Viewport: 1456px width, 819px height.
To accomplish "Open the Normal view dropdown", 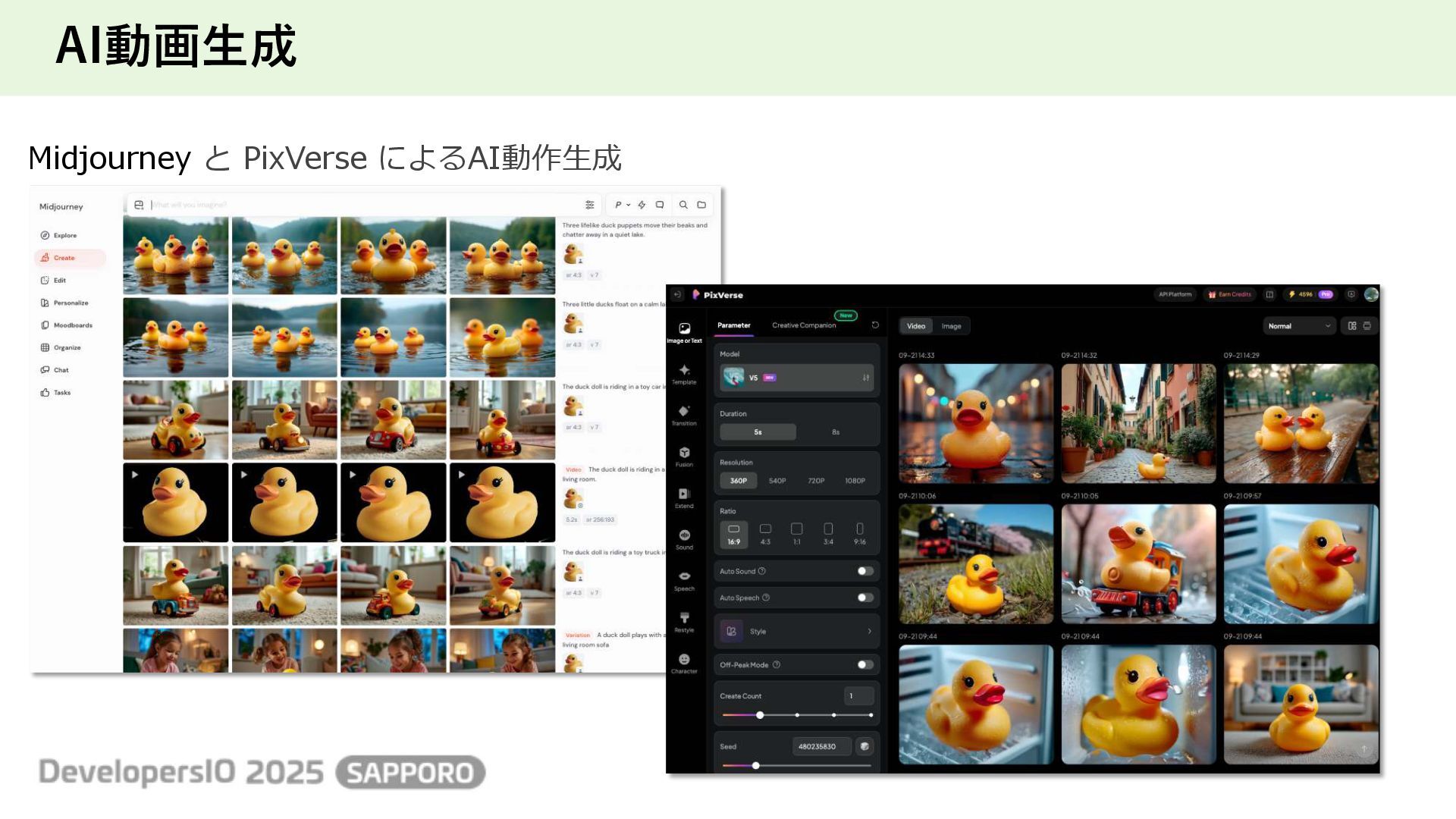I will (1299, 326).
